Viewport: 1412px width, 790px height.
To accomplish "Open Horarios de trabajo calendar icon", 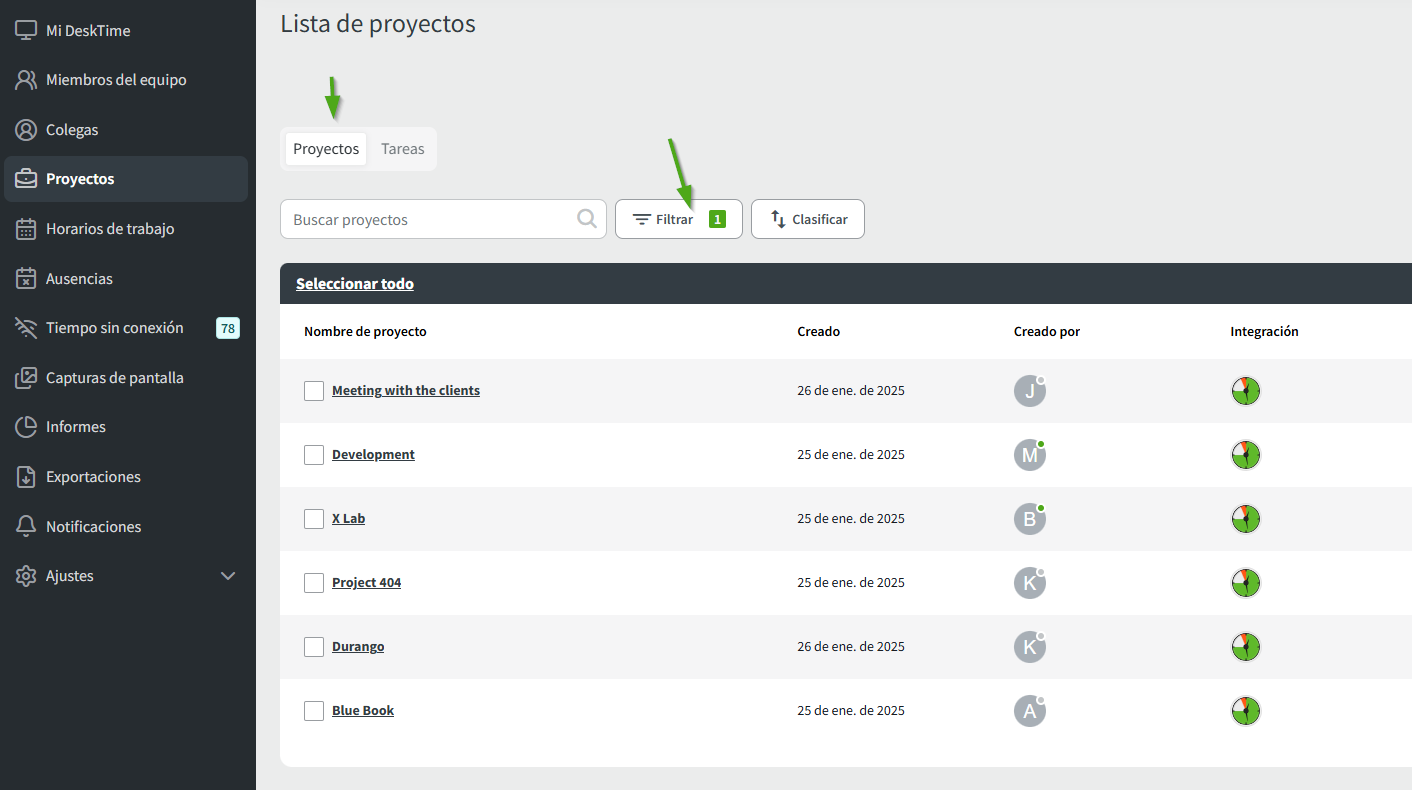I will tap(26, 229).
